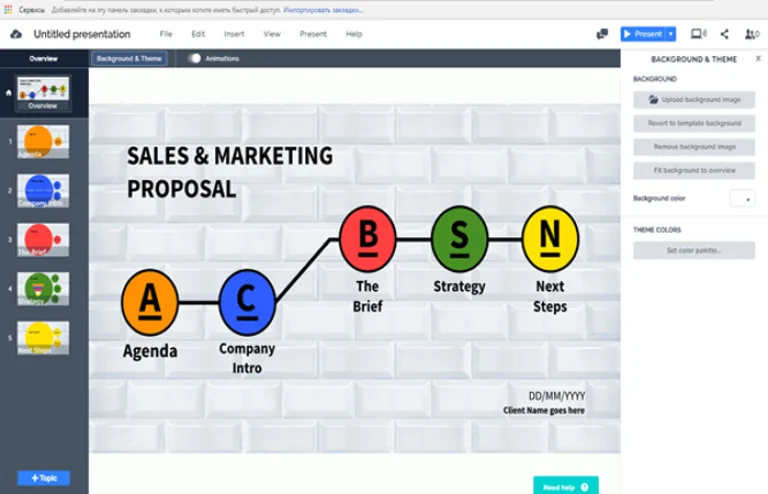Open the Help menu
The width and height of the screenshot is (768, 494).
click(354, 34)
